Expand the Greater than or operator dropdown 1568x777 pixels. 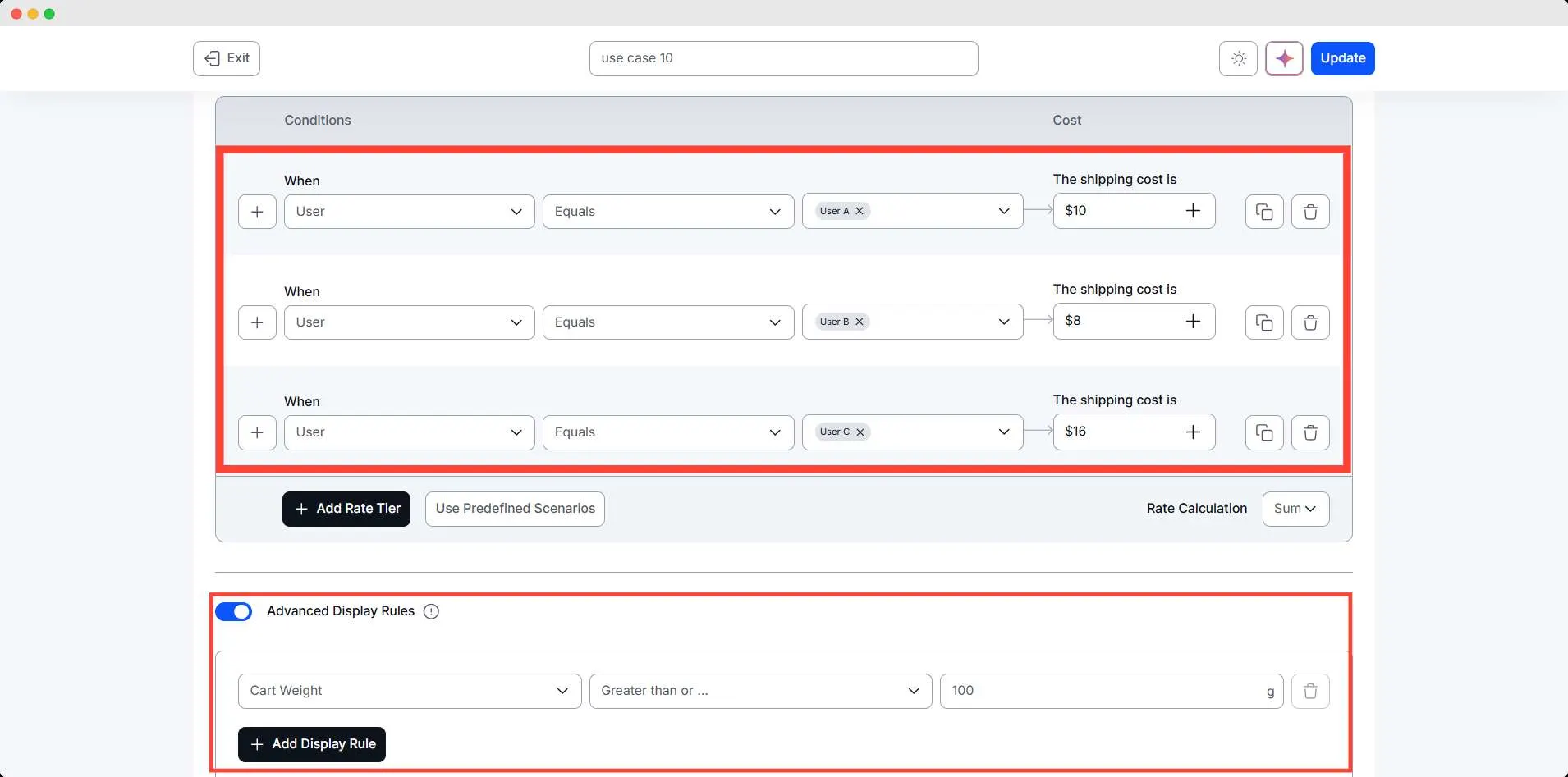tap(760, 691)
